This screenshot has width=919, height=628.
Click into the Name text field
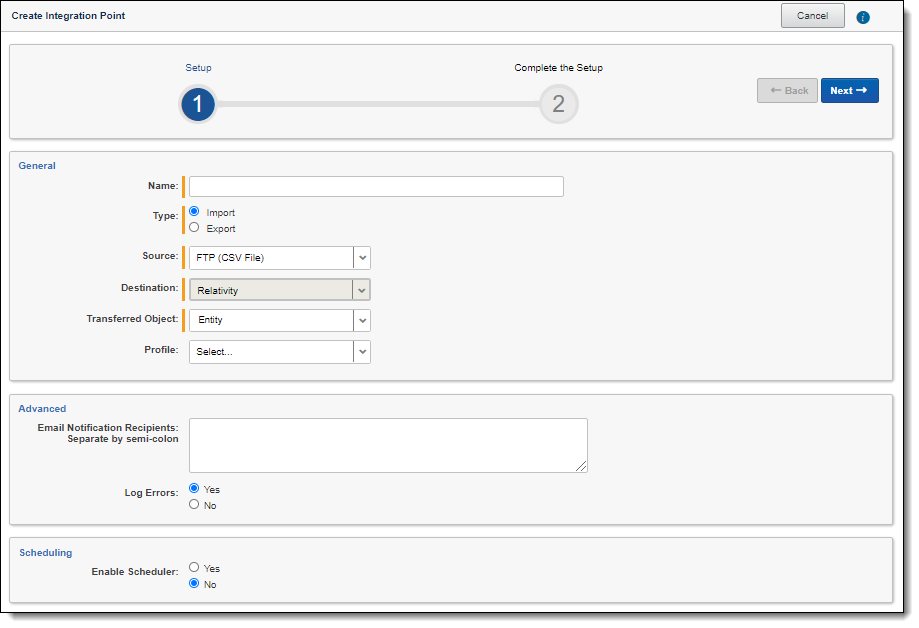pyautogui.click(x=376, y=187)
